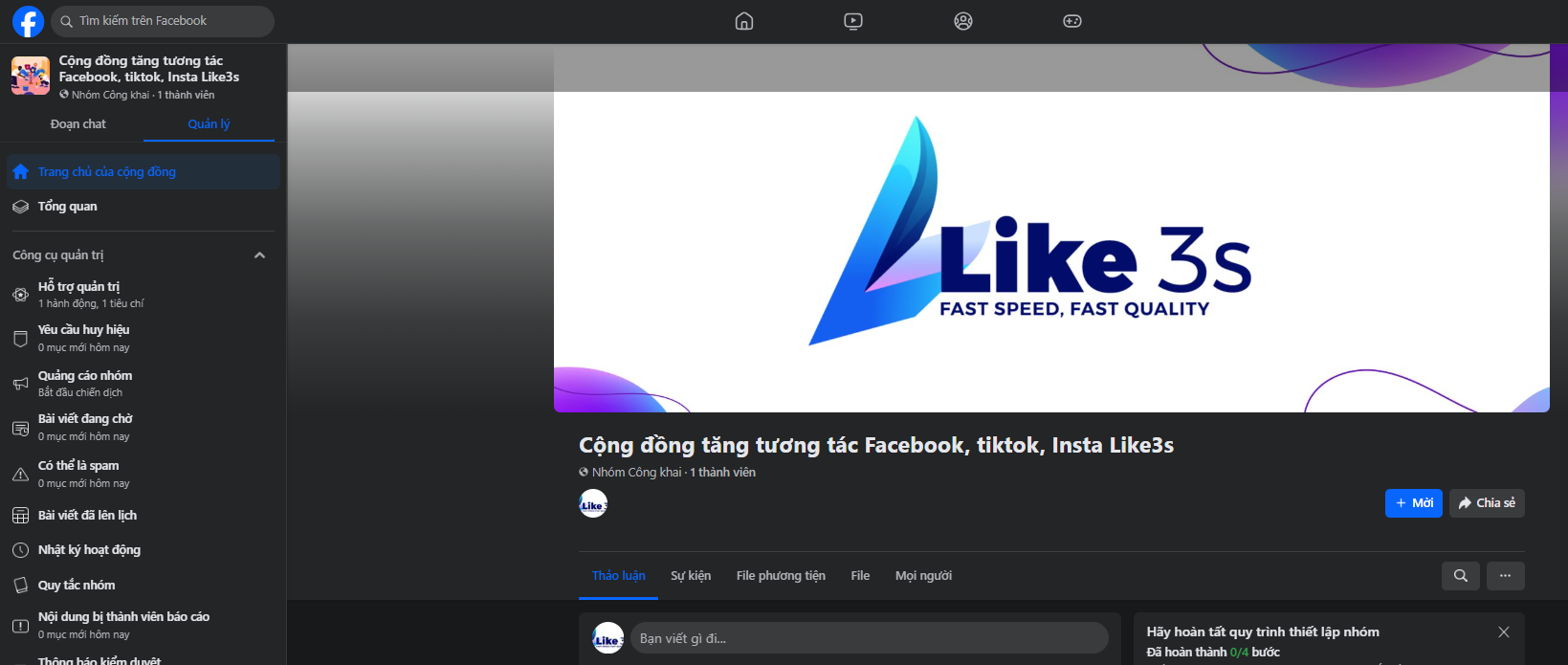Open Bài viết đã lên lịch label
The height and width of the screenshot is (665, 1568).
pyautogui.click(x=87, y=516)
